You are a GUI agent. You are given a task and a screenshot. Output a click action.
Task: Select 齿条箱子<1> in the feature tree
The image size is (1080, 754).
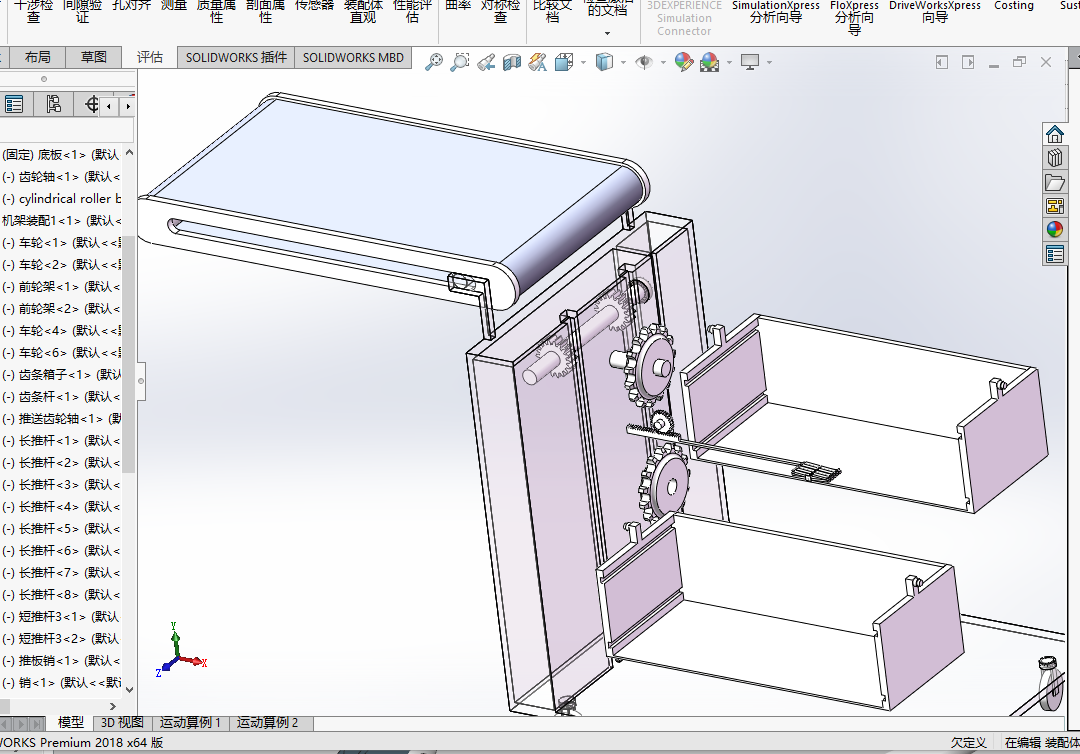(x=61, y=375)
